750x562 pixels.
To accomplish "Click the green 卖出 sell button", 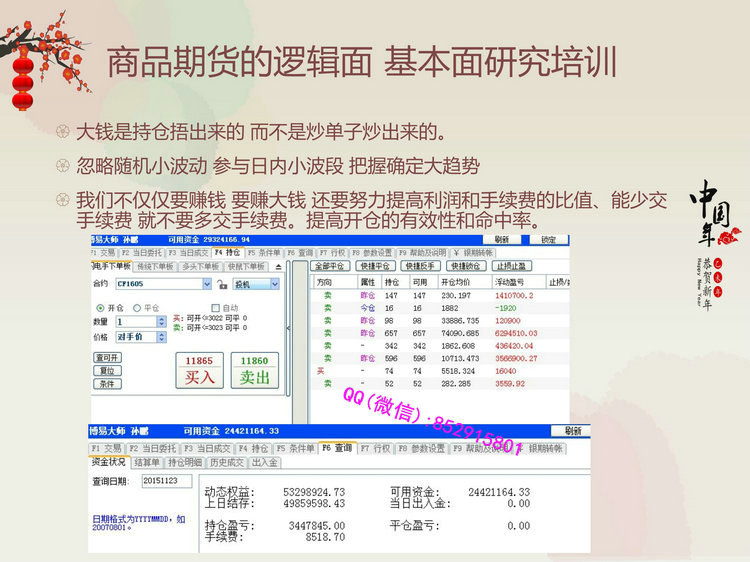I will click(255, 369).
